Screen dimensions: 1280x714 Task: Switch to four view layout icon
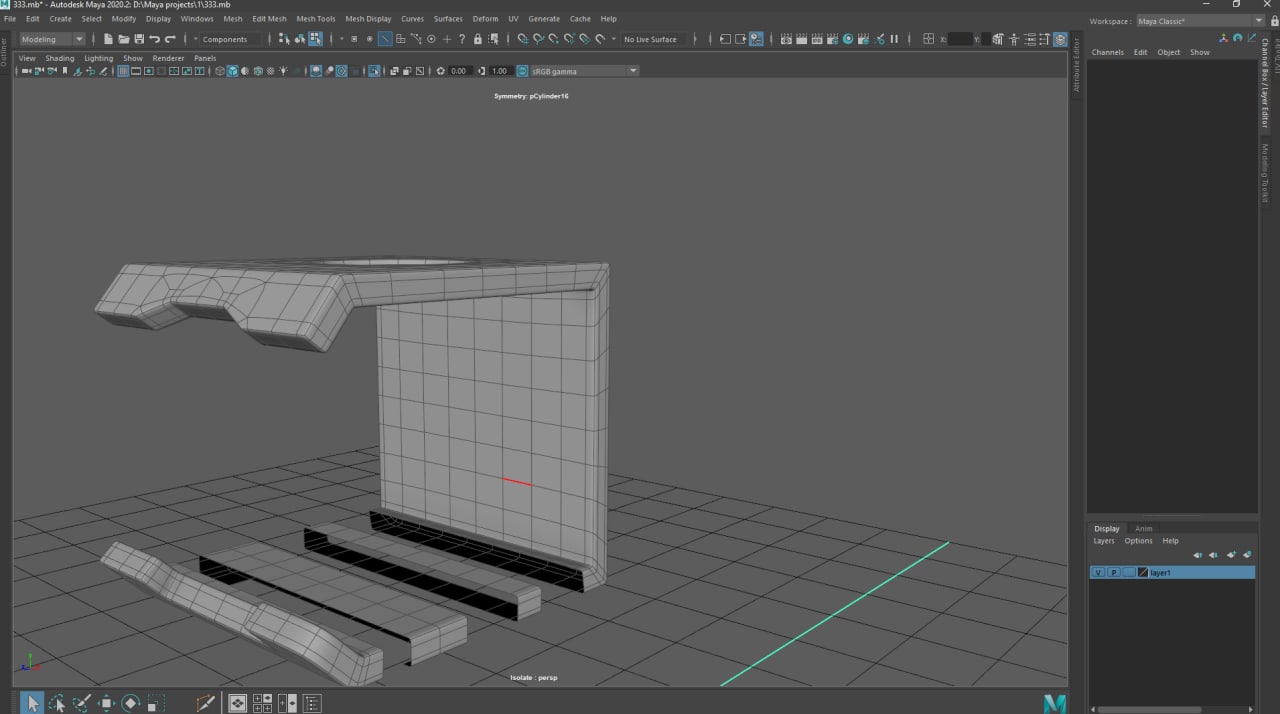click(262, 703)
